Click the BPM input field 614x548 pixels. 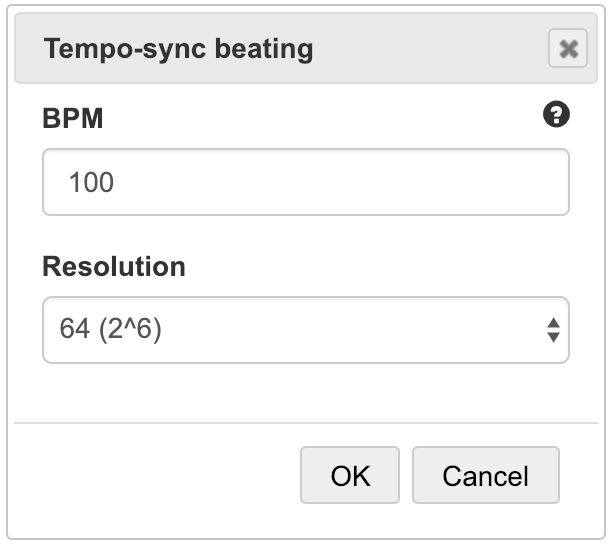click(305, 183)
